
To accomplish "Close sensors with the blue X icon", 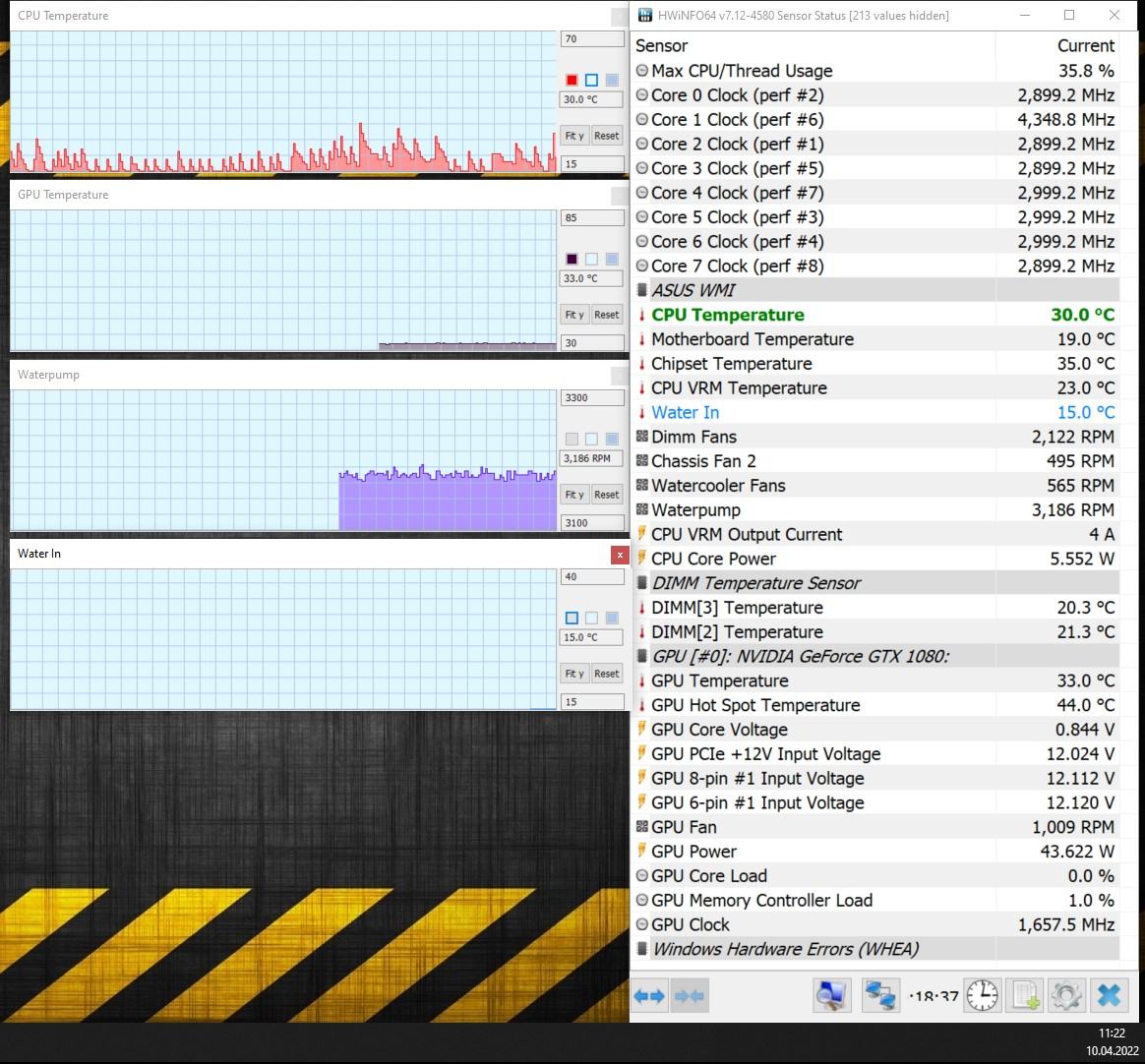I will [x=1110, y=995].
